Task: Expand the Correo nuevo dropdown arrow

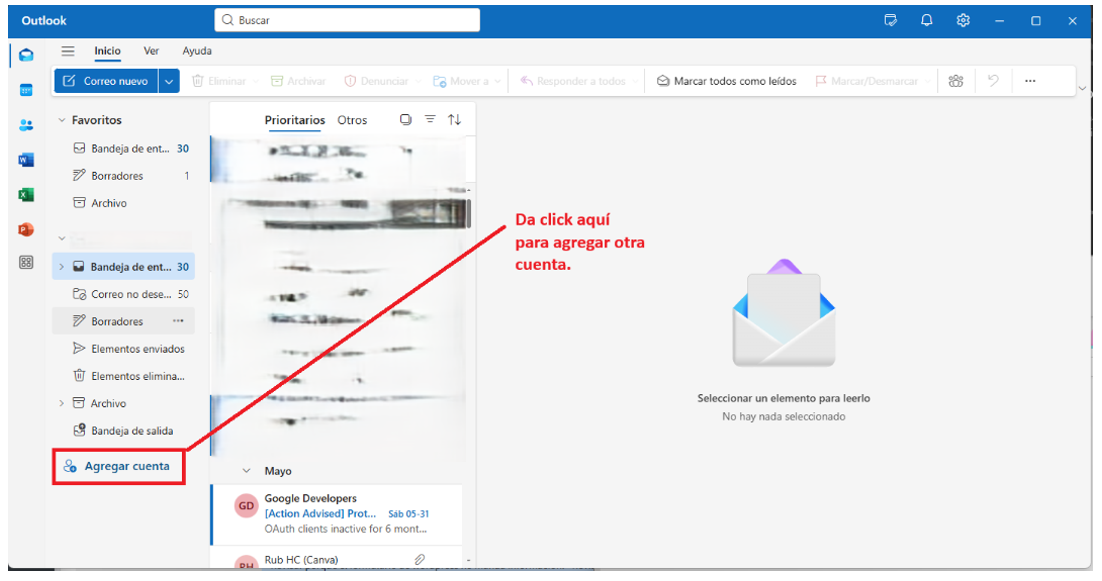Action: click(x=169, y=81)
